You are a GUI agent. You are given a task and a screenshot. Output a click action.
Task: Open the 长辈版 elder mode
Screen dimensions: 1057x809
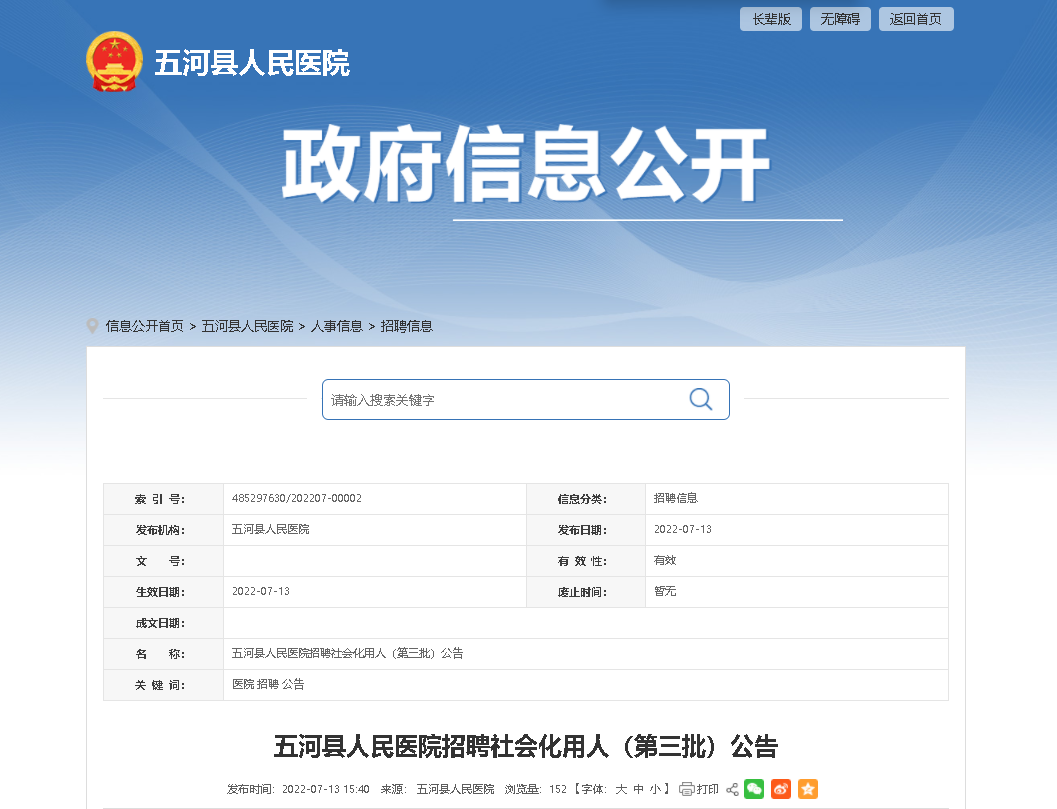771,19
